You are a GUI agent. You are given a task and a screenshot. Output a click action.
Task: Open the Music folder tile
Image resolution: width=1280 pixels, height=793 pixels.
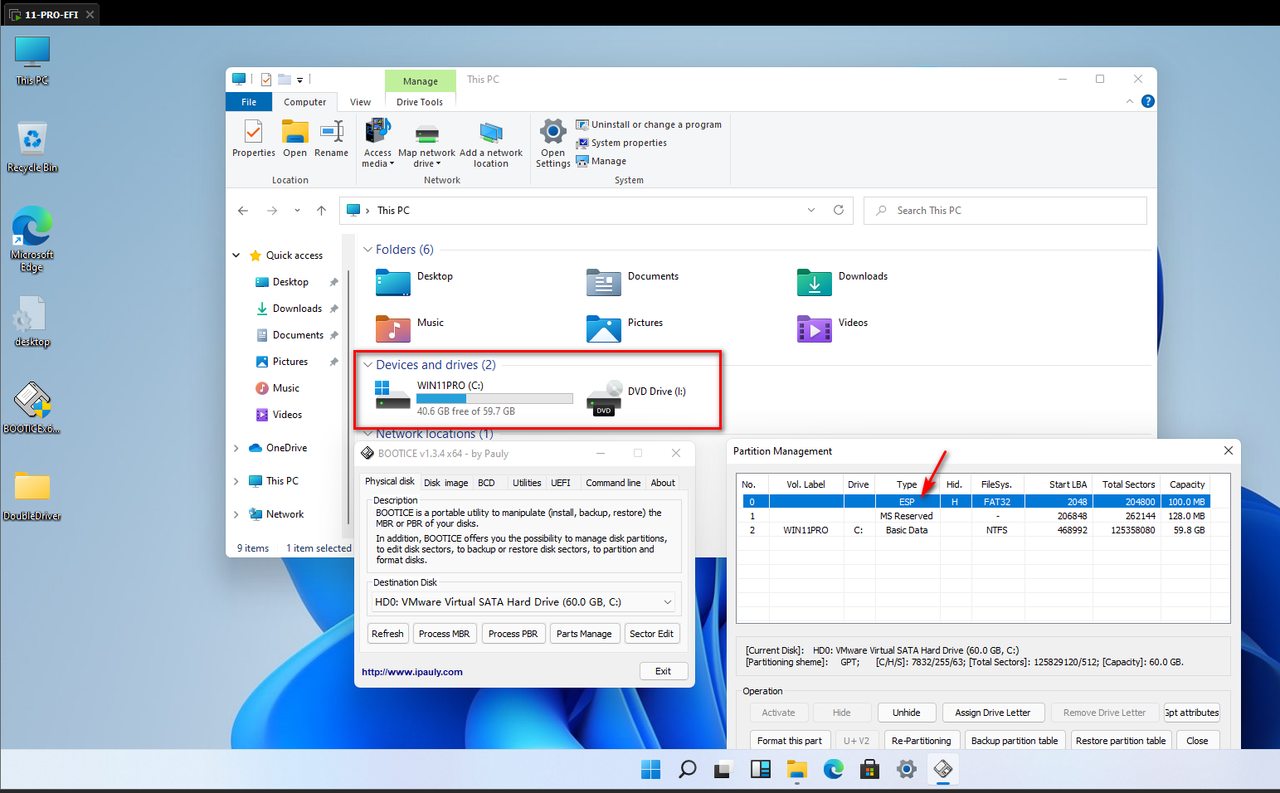[410, 328]
